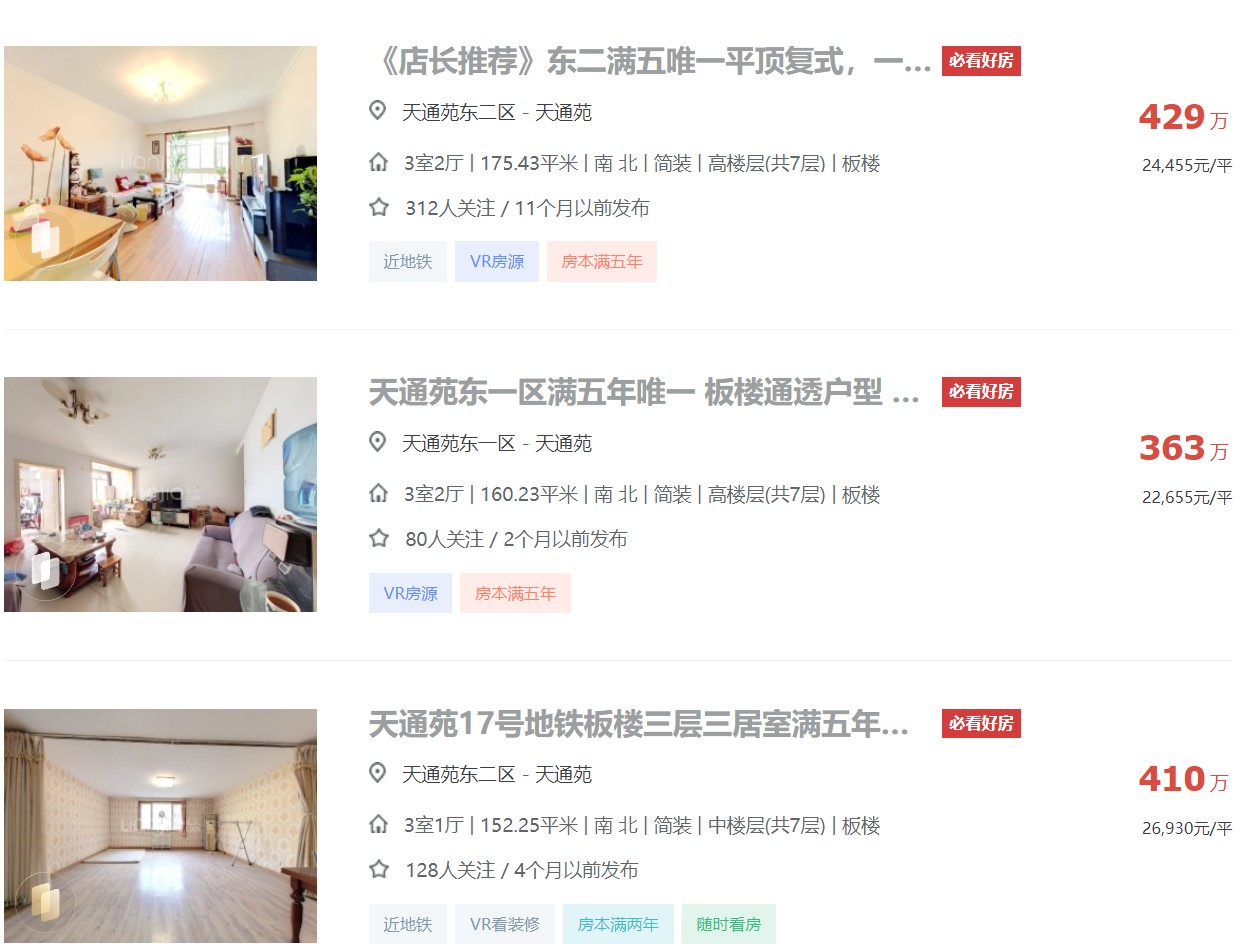Click the star icon next to 80人关注
The width and height of the screenshot is (1255, 952).
coord(378,538)
